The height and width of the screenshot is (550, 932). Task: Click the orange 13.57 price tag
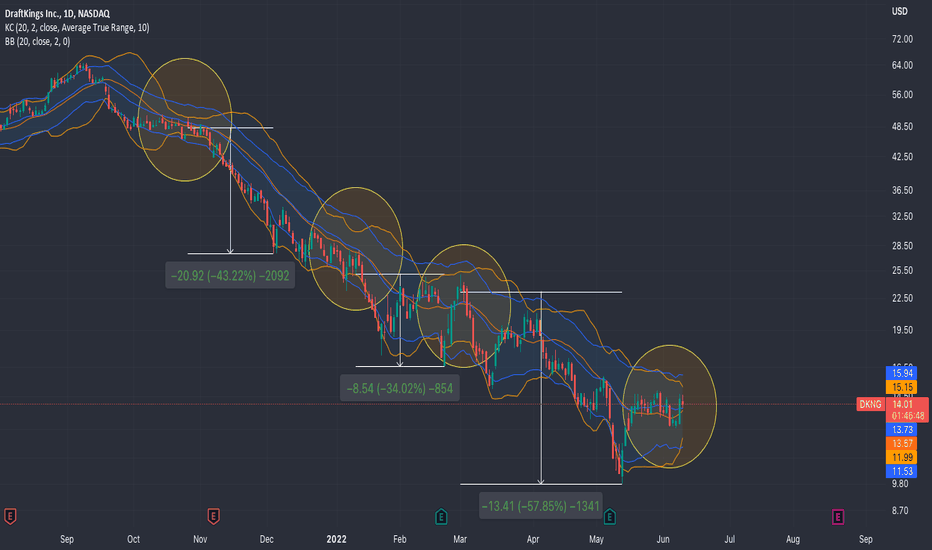pos(902,444)
